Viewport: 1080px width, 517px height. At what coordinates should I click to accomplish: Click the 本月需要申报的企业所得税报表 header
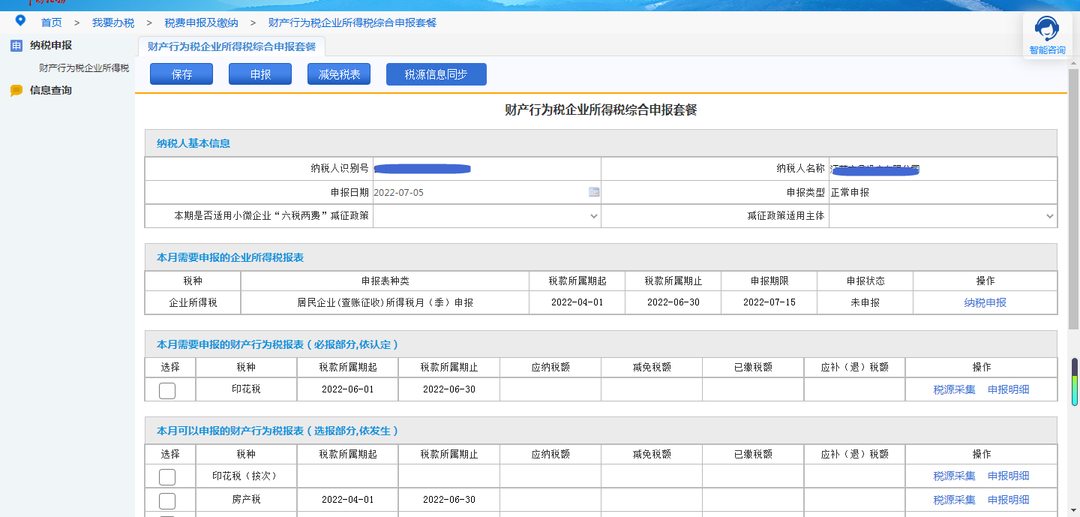point(601,257)
